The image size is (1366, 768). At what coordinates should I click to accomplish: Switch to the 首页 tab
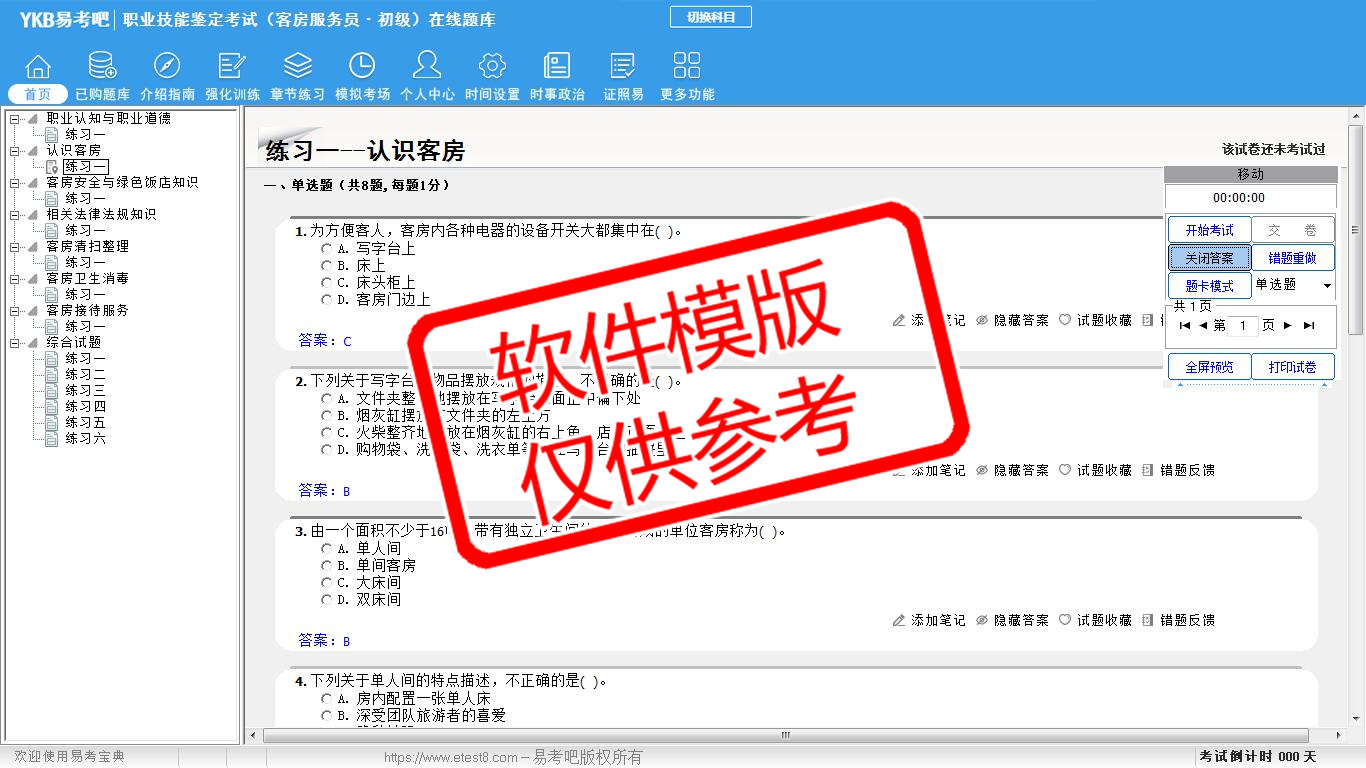point(38,94)
